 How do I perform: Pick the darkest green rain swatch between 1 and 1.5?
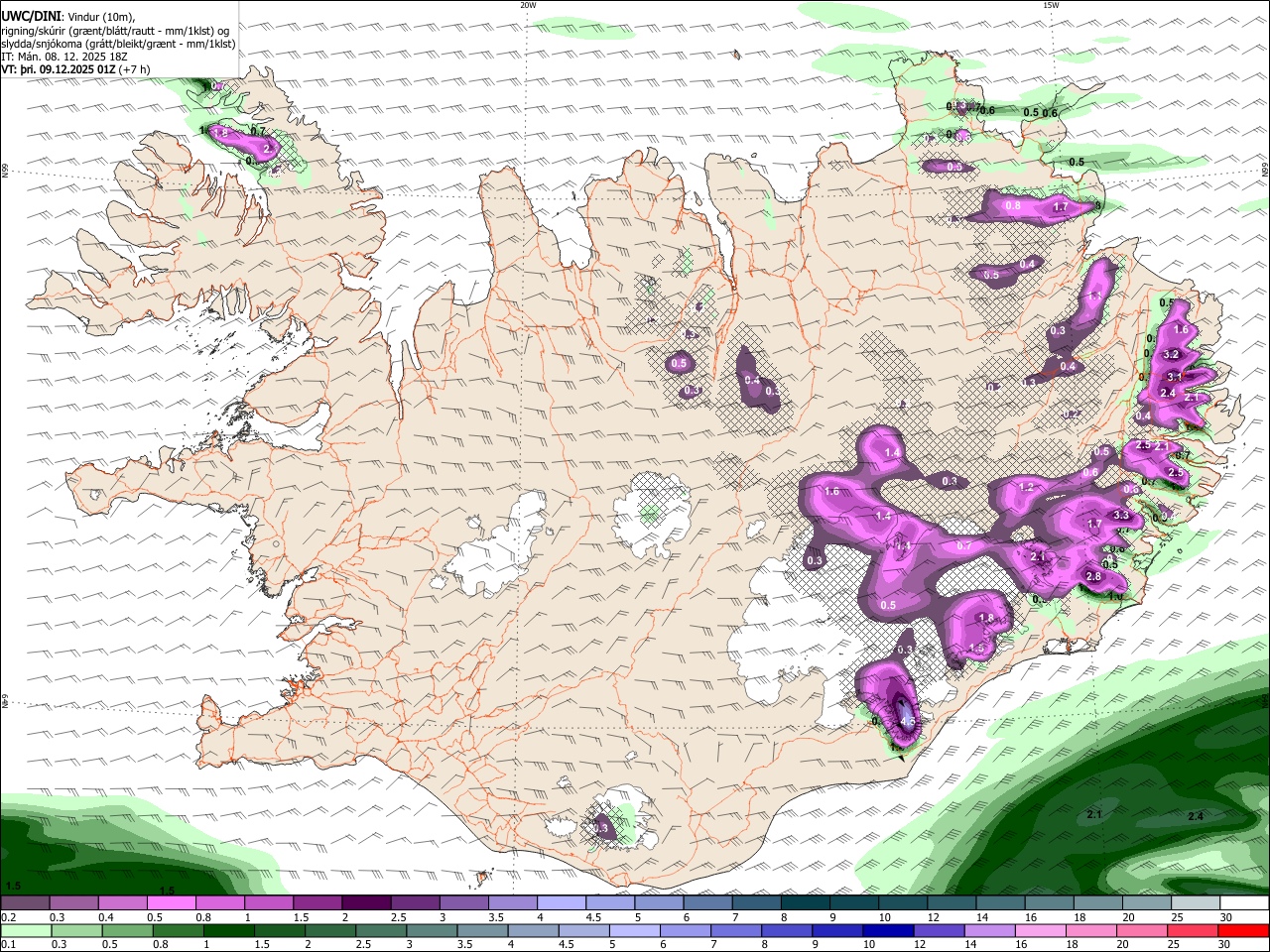coord(229,930)
